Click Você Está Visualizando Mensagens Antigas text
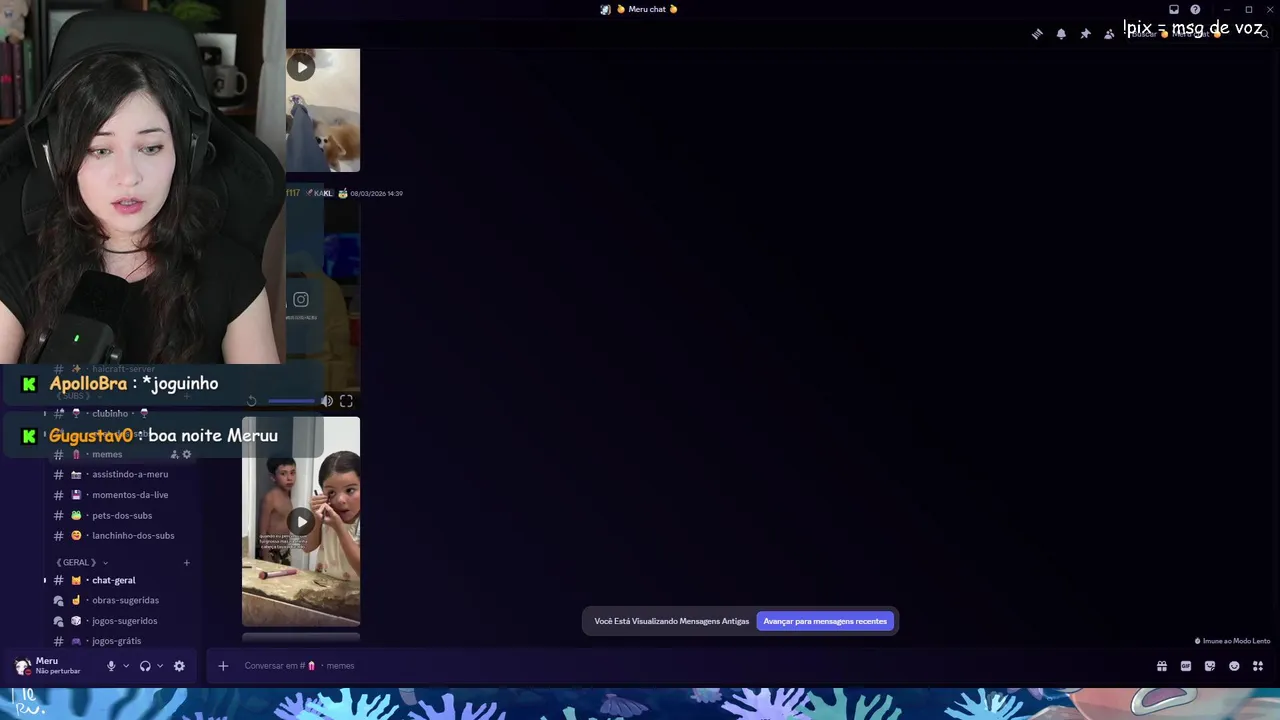Viewport: 1280px width, 720px height. 671,621
